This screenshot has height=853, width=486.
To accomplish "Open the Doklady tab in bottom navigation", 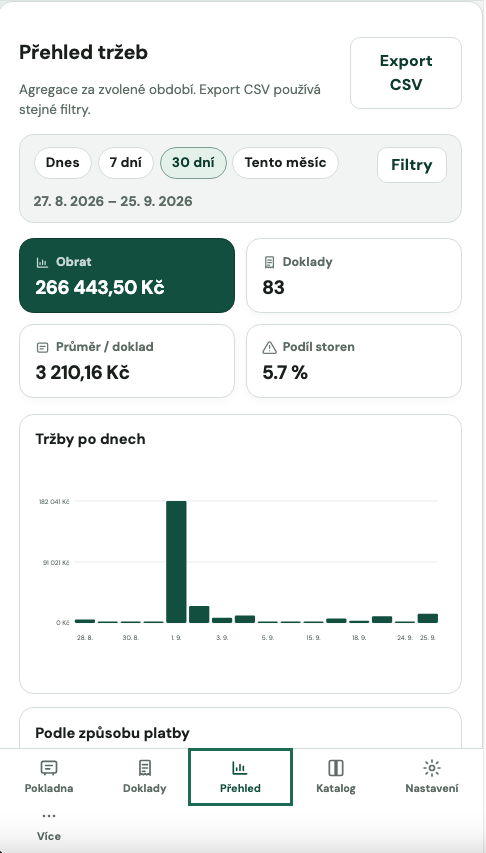I will click(145, 777).
